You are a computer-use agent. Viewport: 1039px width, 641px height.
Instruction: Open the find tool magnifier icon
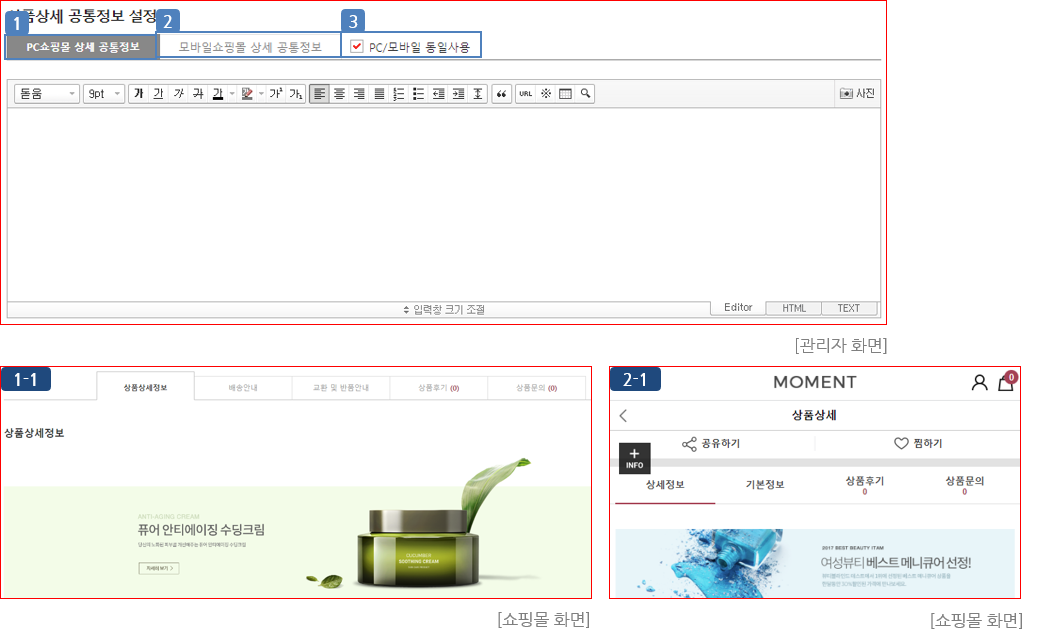click(x=585, y=94)
